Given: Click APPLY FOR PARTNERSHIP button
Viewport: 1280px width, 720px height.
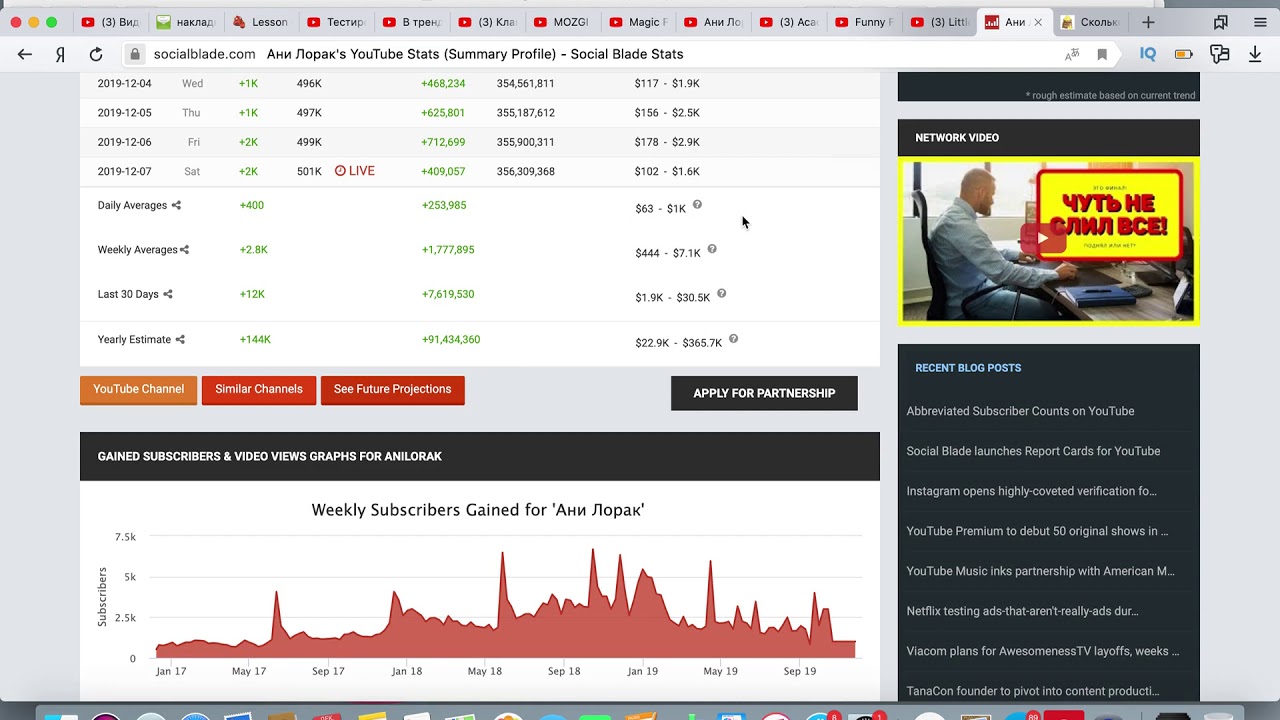Looking at the screenshot, I should 764,393.
